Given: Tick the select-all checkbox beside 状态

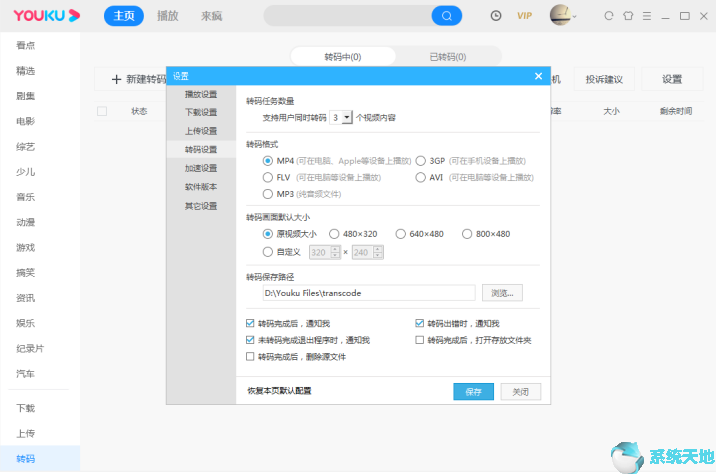Looking at the screenshot, I should pyautogui.click(x=102, y=111).
